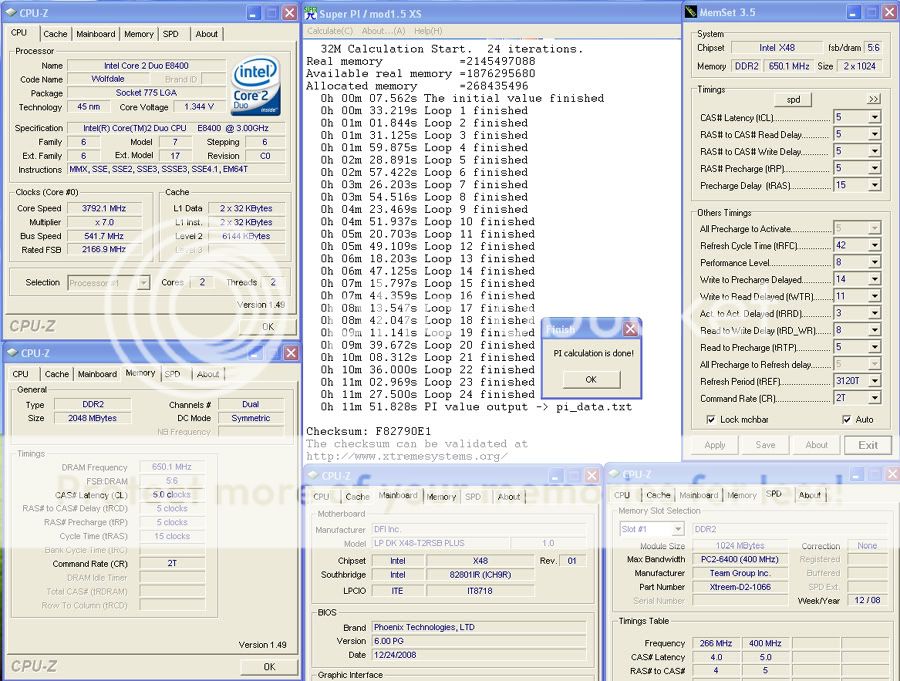
Task: Click the Core Speed 3792.1 MHz field
Action: click(104, 208)
